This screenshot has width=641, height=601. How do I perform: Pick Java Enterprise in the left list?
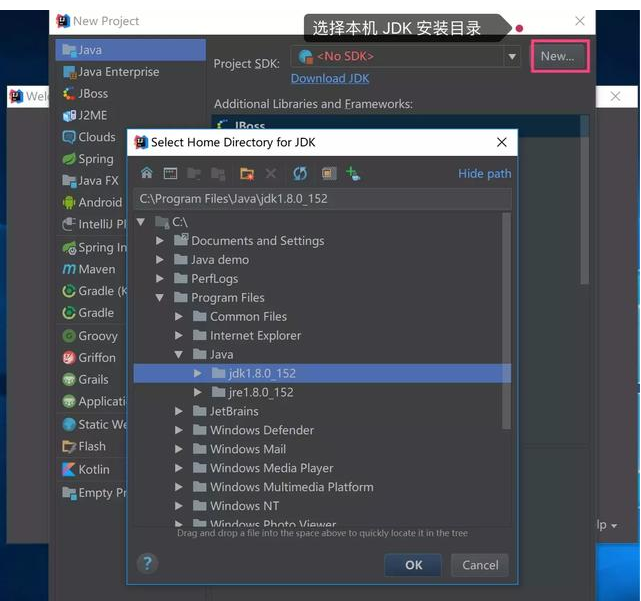(118, 72)
